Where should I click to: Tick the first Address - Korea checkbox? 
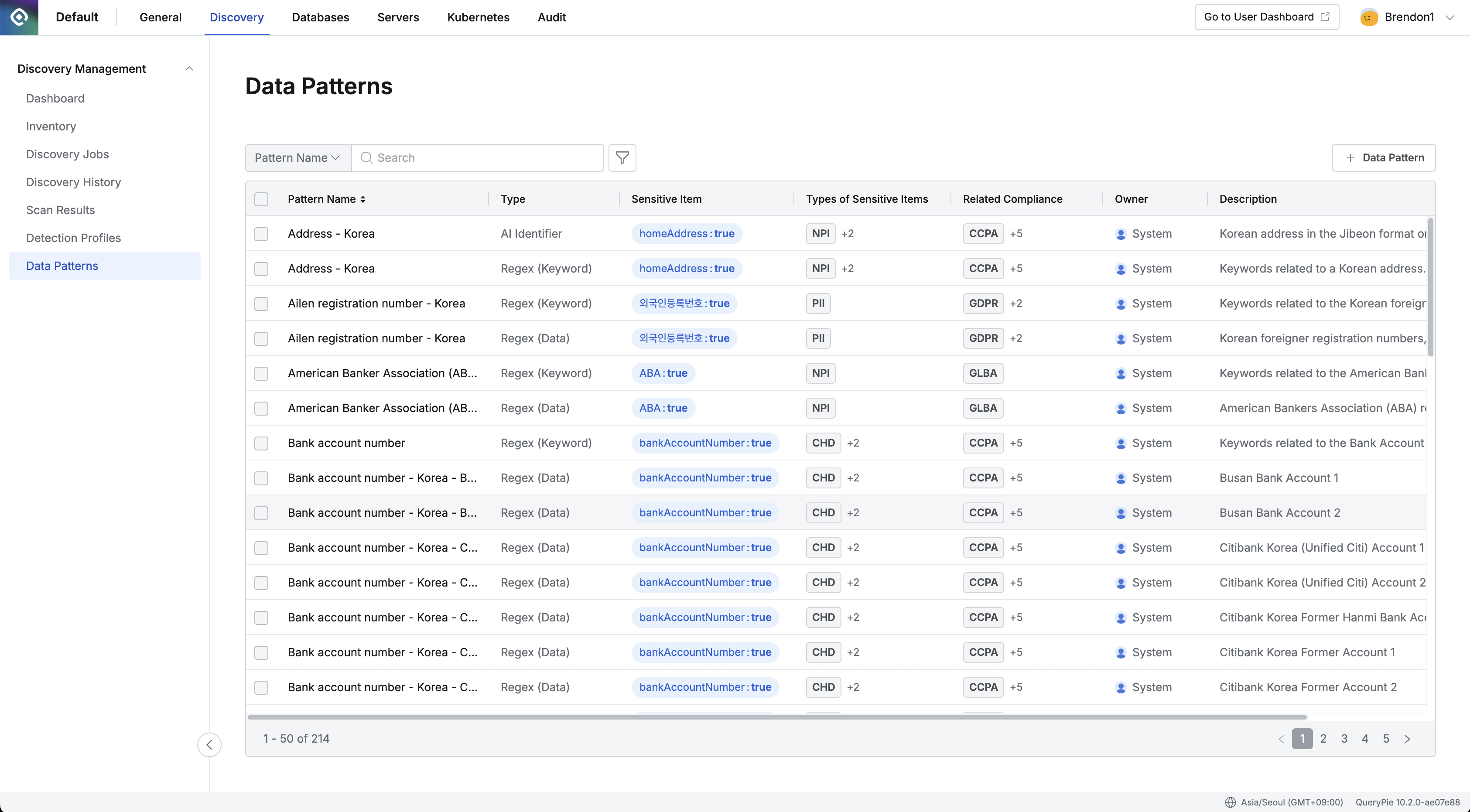tap(261, 234)
